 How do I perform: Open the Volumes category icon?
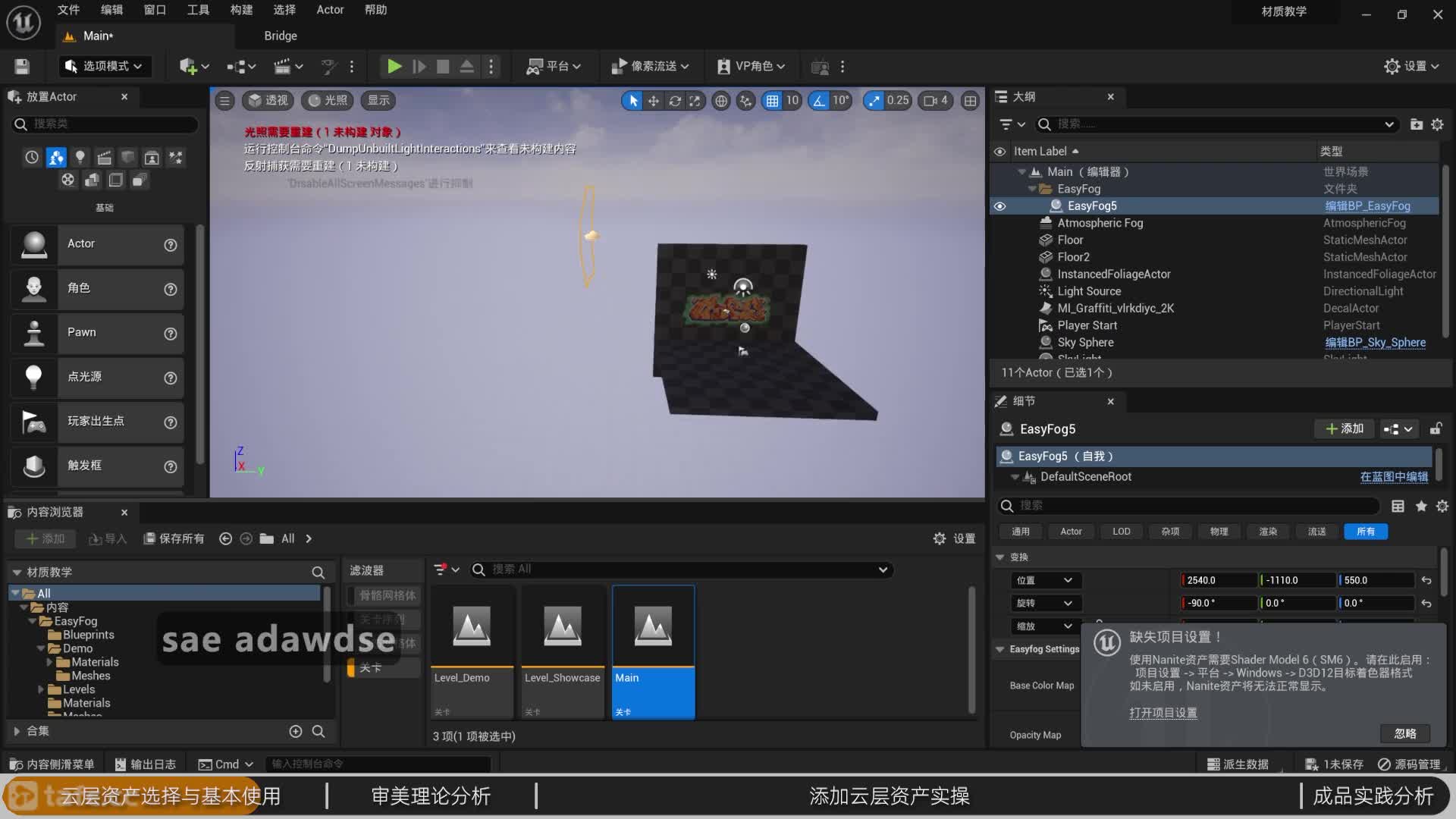click(x=115, y=180)
